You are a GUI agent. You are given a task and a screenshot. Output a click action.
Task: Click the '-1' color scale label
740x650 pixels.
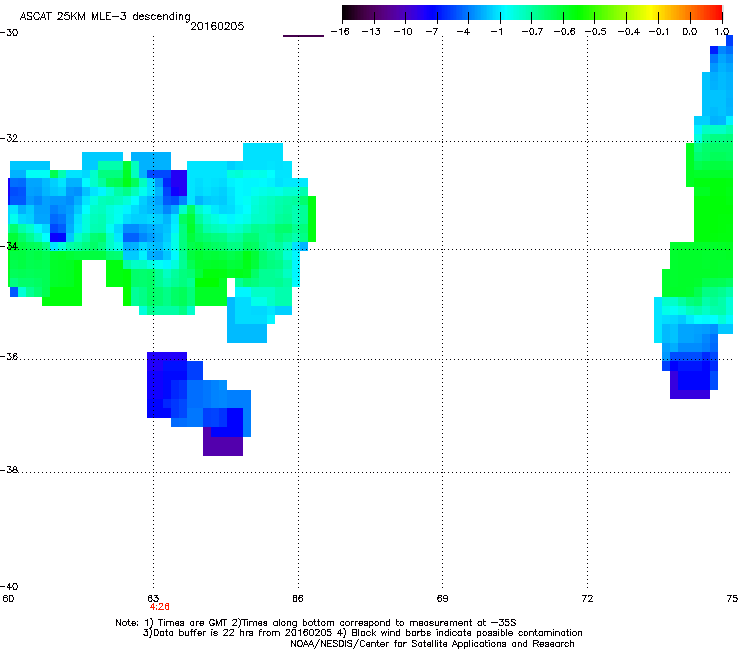pyautogui.click(x=496, y=32)
